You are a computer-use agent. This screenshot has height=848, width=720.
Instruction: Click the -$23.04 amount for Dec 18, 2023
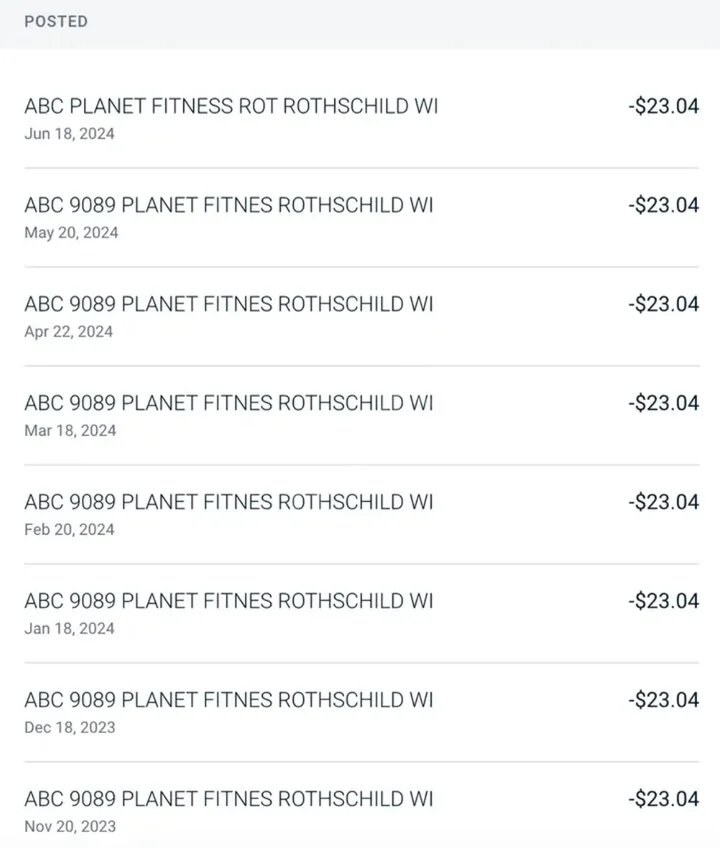click(x=663, y=701)
